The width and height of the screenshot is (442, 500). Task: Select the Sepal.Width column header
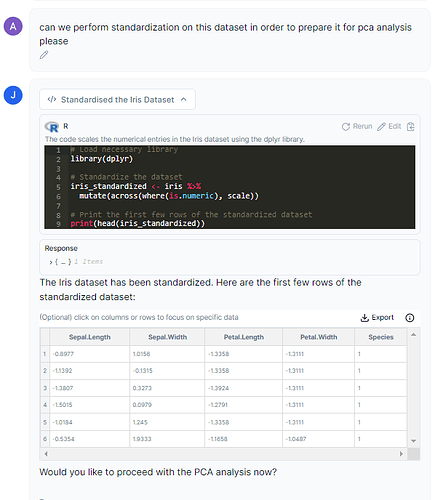click(167, 337)
